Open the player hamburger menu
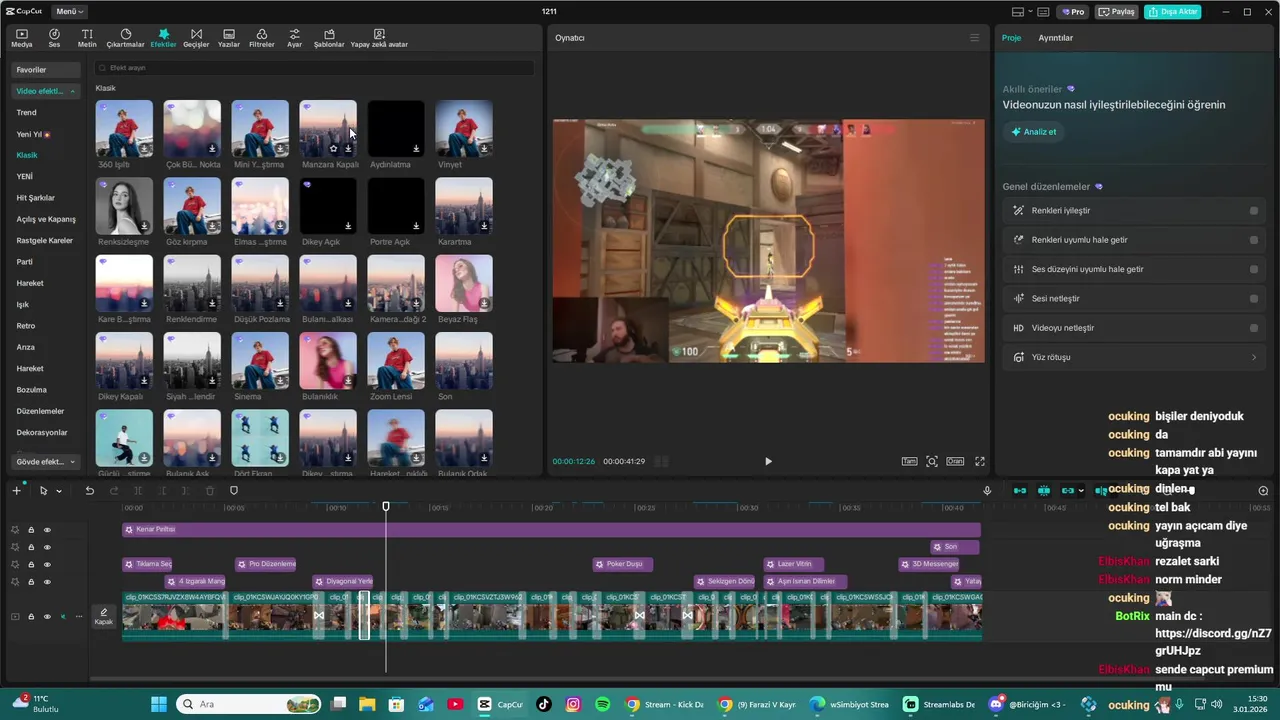This screenshot has width=1280, height=720. click(x=974, y=38)
